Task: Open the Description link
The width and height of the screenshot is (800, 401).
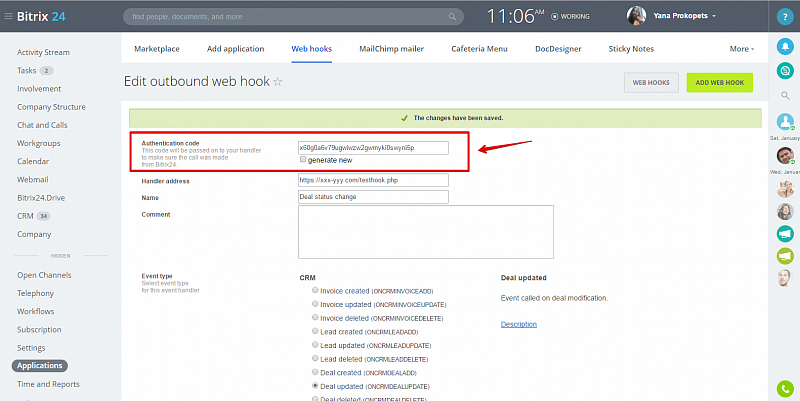Action: (x=518, y=324)
